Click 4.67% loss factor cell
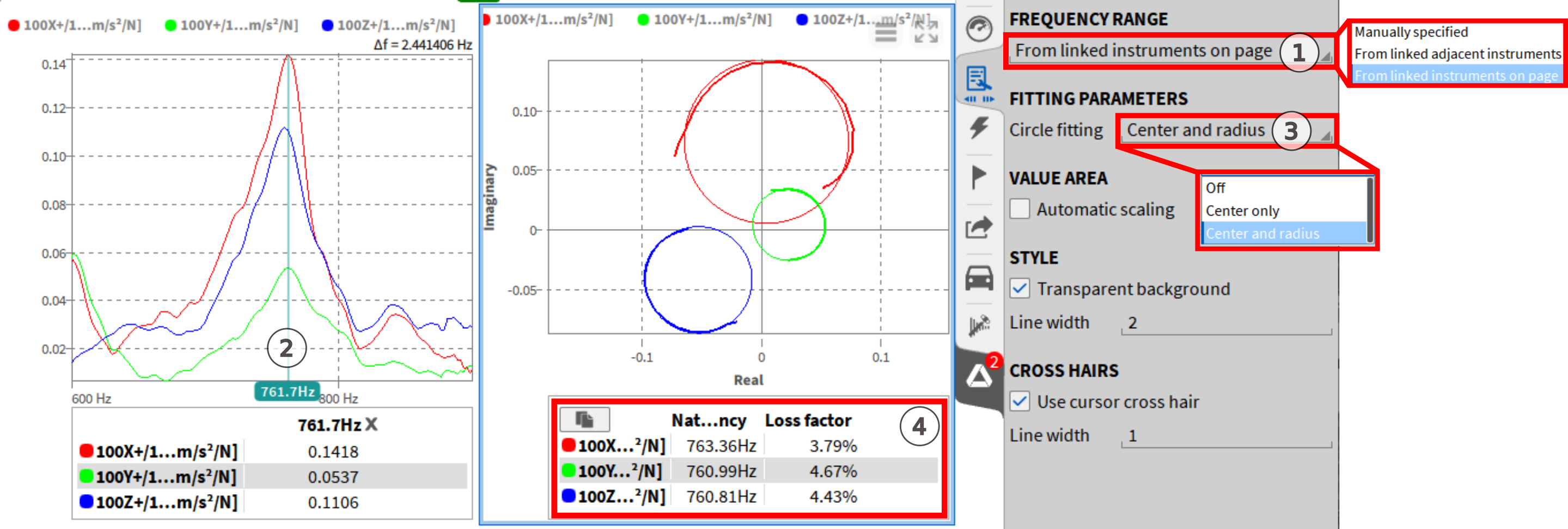The height and width of the screenshot is (529, 1568). 833,471
